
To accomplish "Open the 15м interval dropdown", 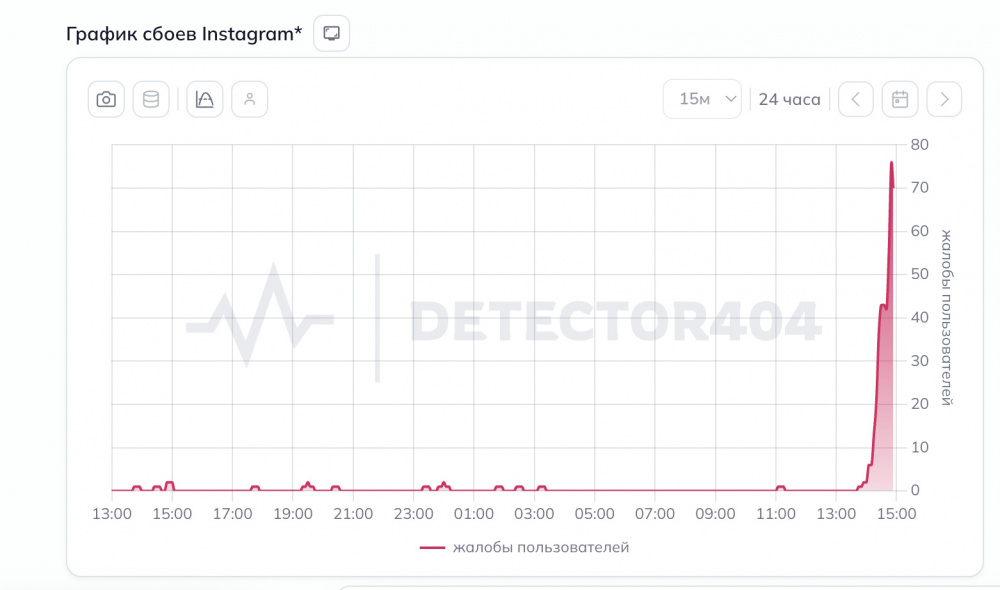I will (702, 100).
